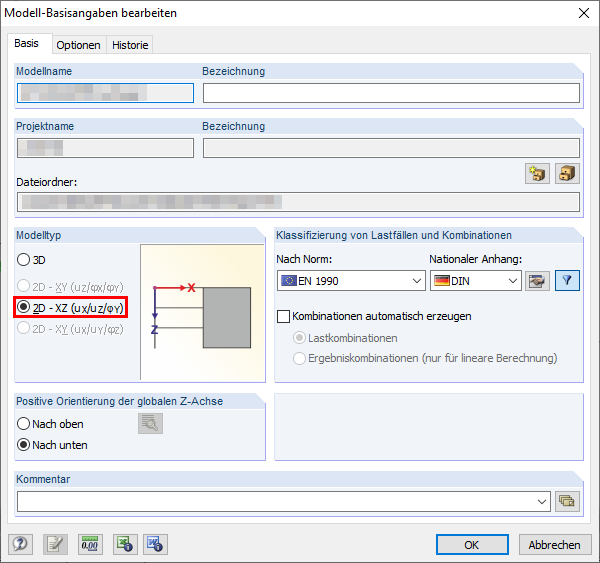Click the edit notes icon at bottom
Image resolution: width=600 pixels, height=563 pixels.
point(55,544)
